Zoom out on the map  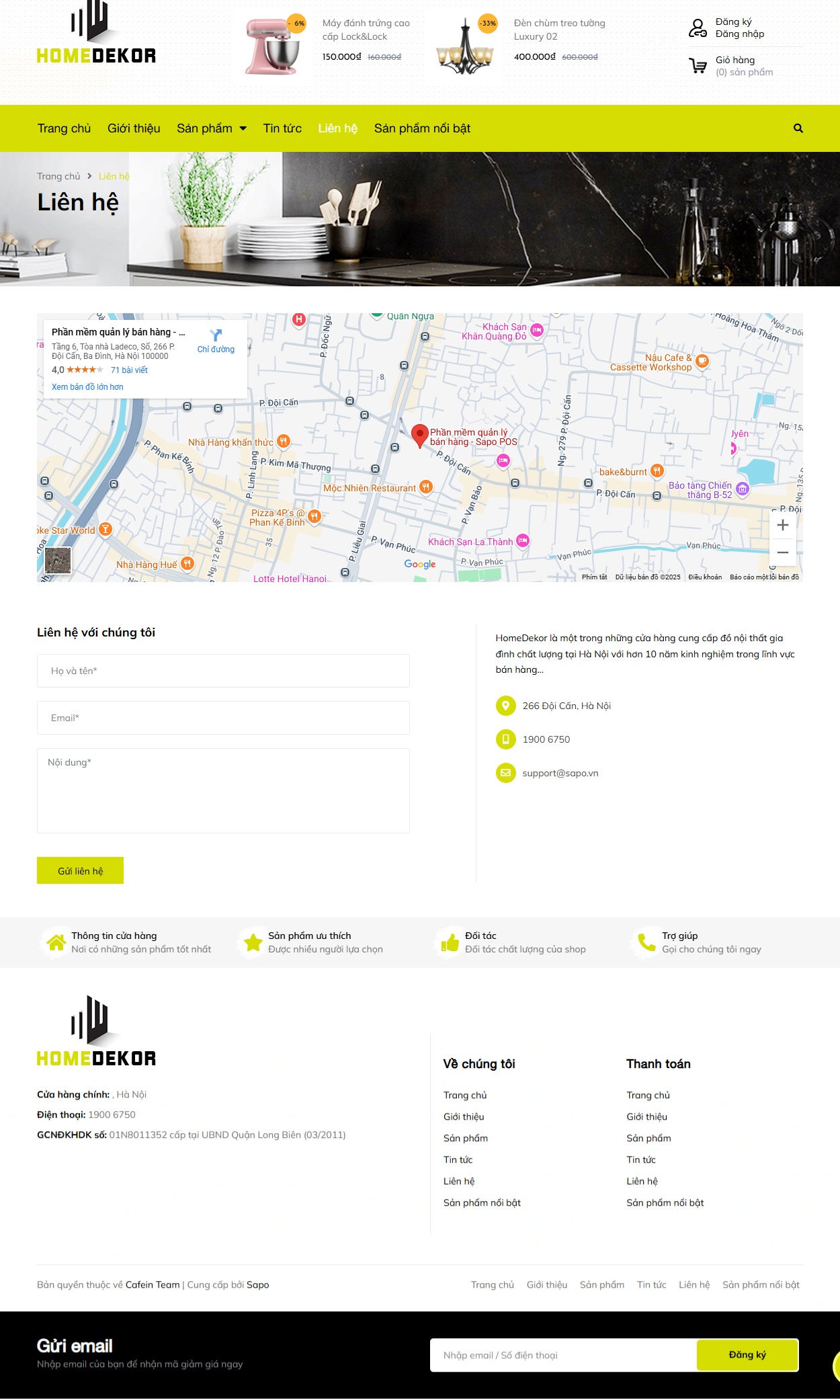[782, 552]
